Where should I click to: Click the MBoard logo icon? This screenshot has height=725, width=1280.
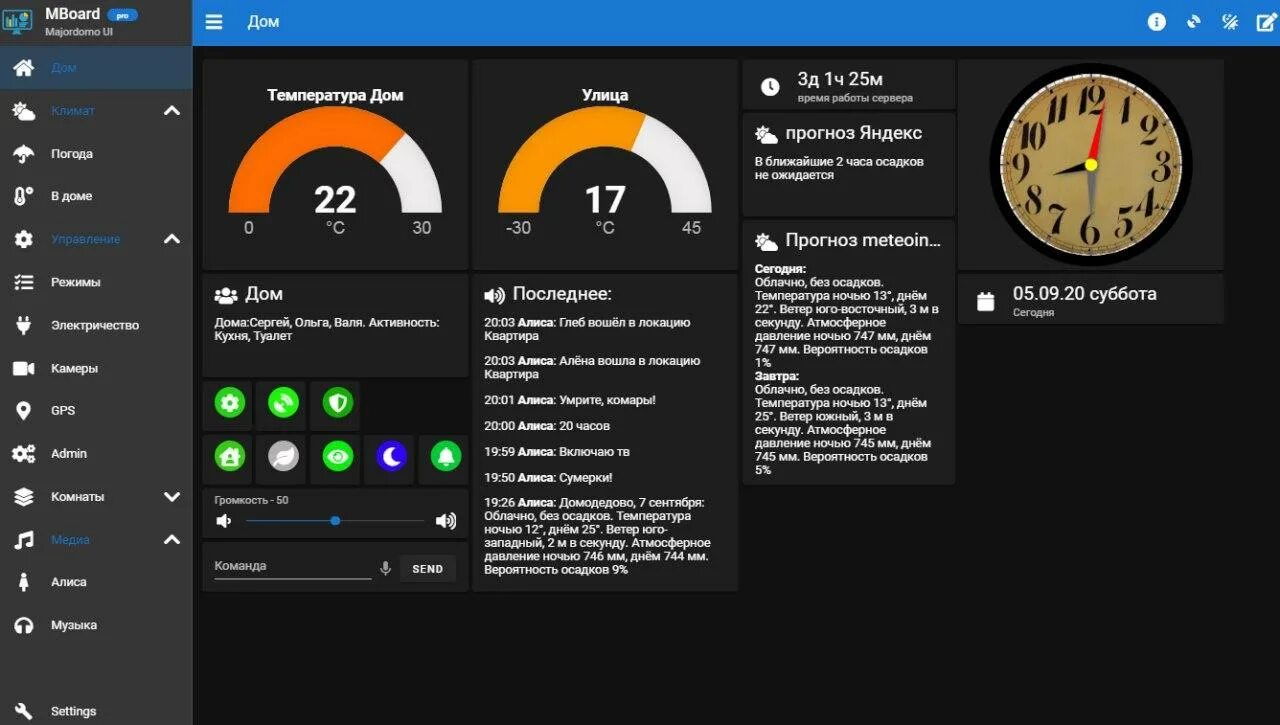click(19, 22)
